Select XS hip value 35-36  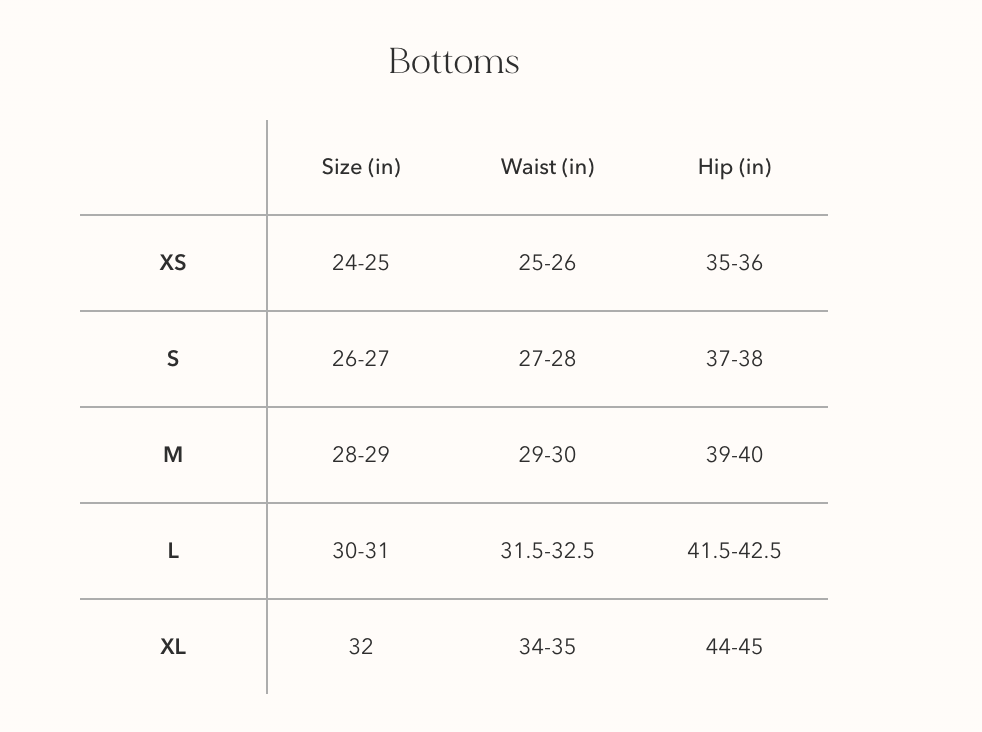coord(734,263)
